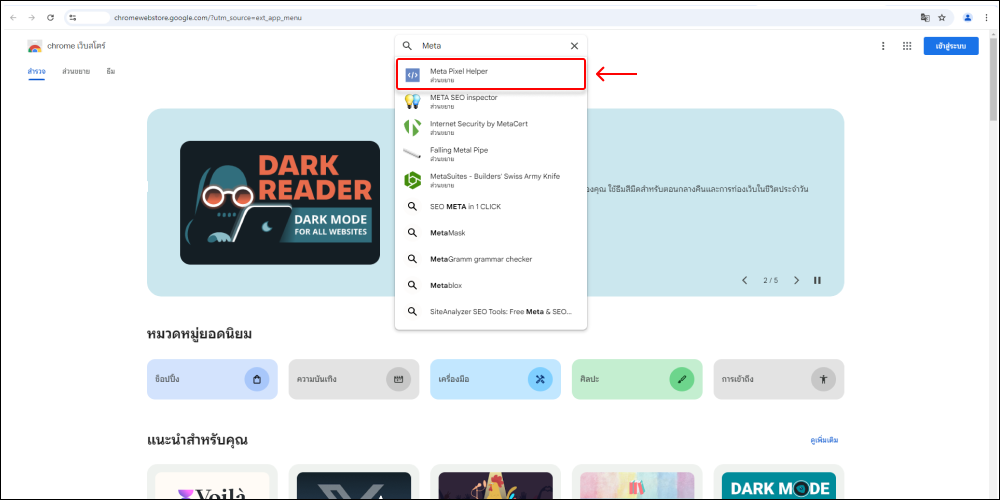Click MetaSuites green hexagon icon
1000x500 pixels.
click(x=413, y=180)
